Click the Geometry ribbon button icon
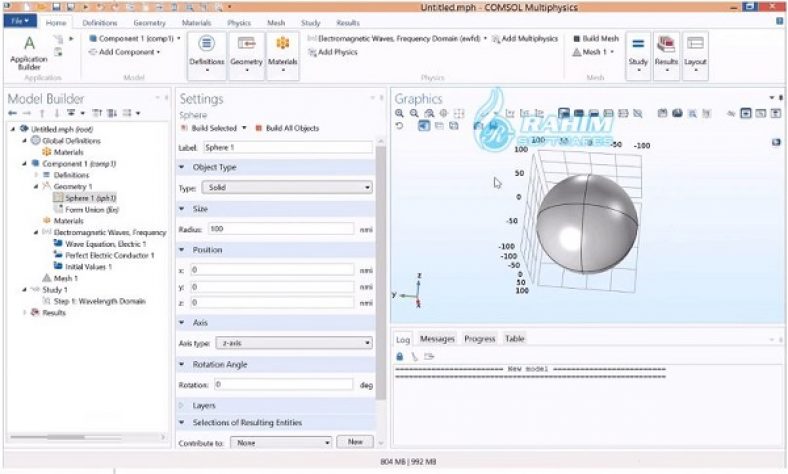Screen dimensions: 788x474 pyautogui.click(x=245, y=45)
